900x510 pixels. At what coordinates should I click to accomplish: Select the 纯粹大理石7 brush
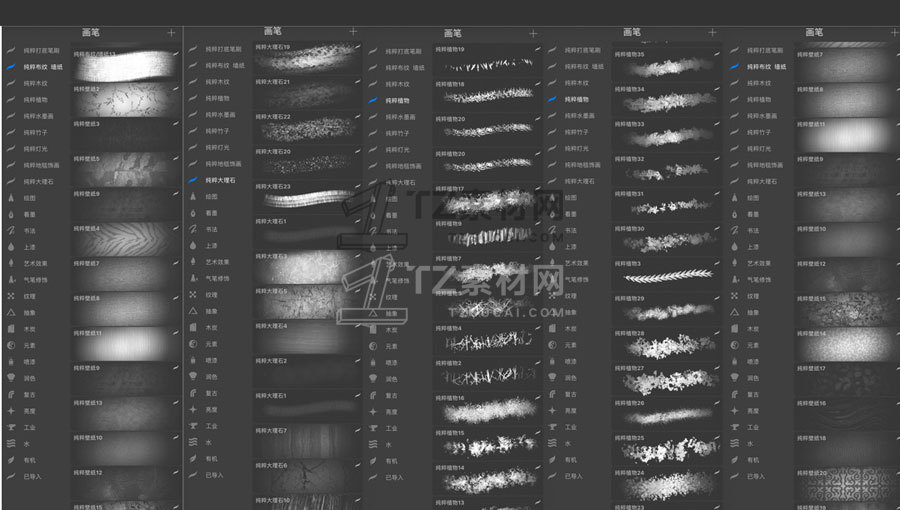(x=308, y=442)
